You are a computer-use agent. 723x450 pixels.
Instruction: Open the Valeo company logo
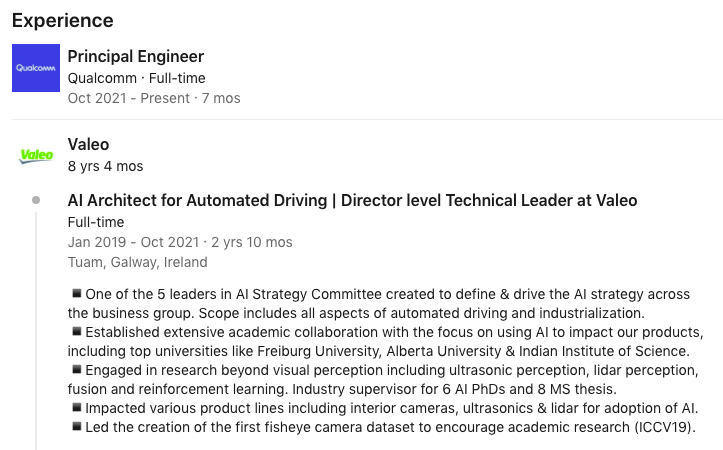pos(36,155)
